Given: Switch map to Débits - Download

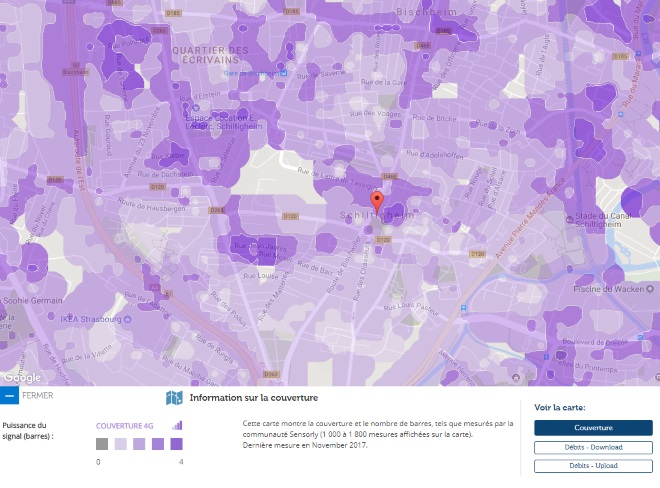Looking at the screenshot, I should pos(593,447).
